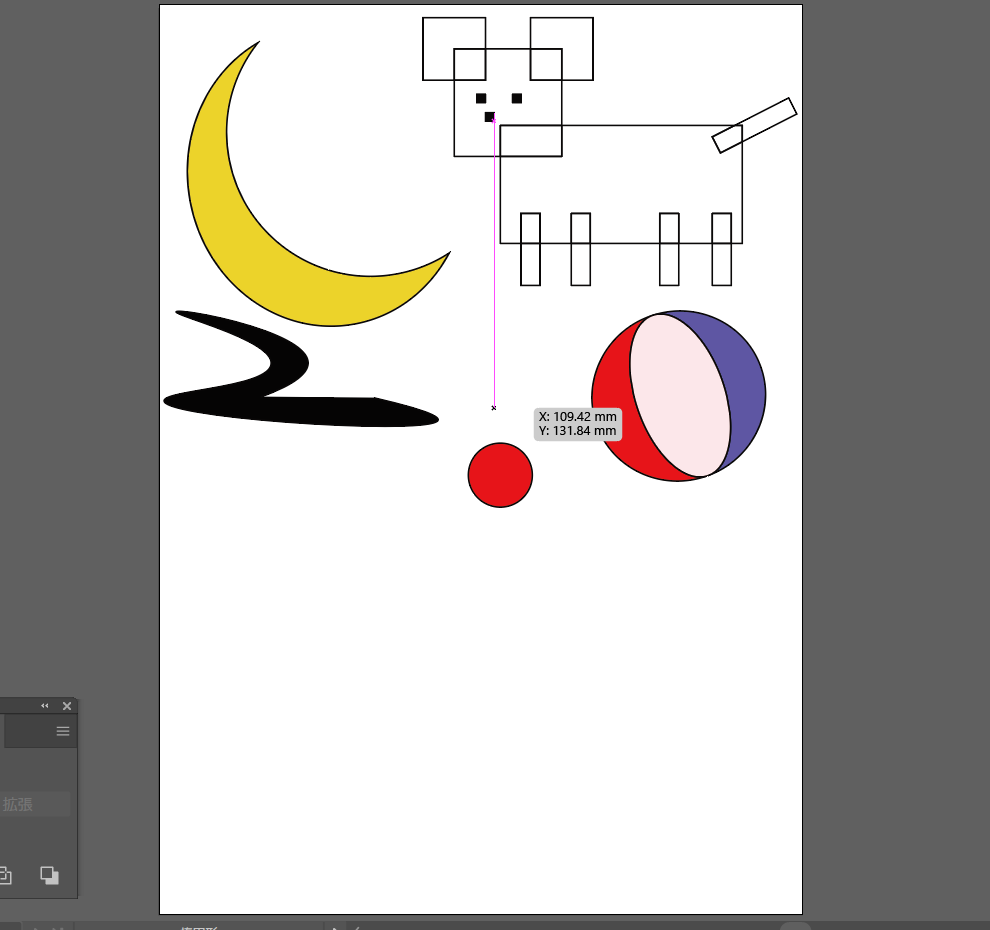Click the dog's left eye square
990x930 pixels.
(x=481, y=98)
